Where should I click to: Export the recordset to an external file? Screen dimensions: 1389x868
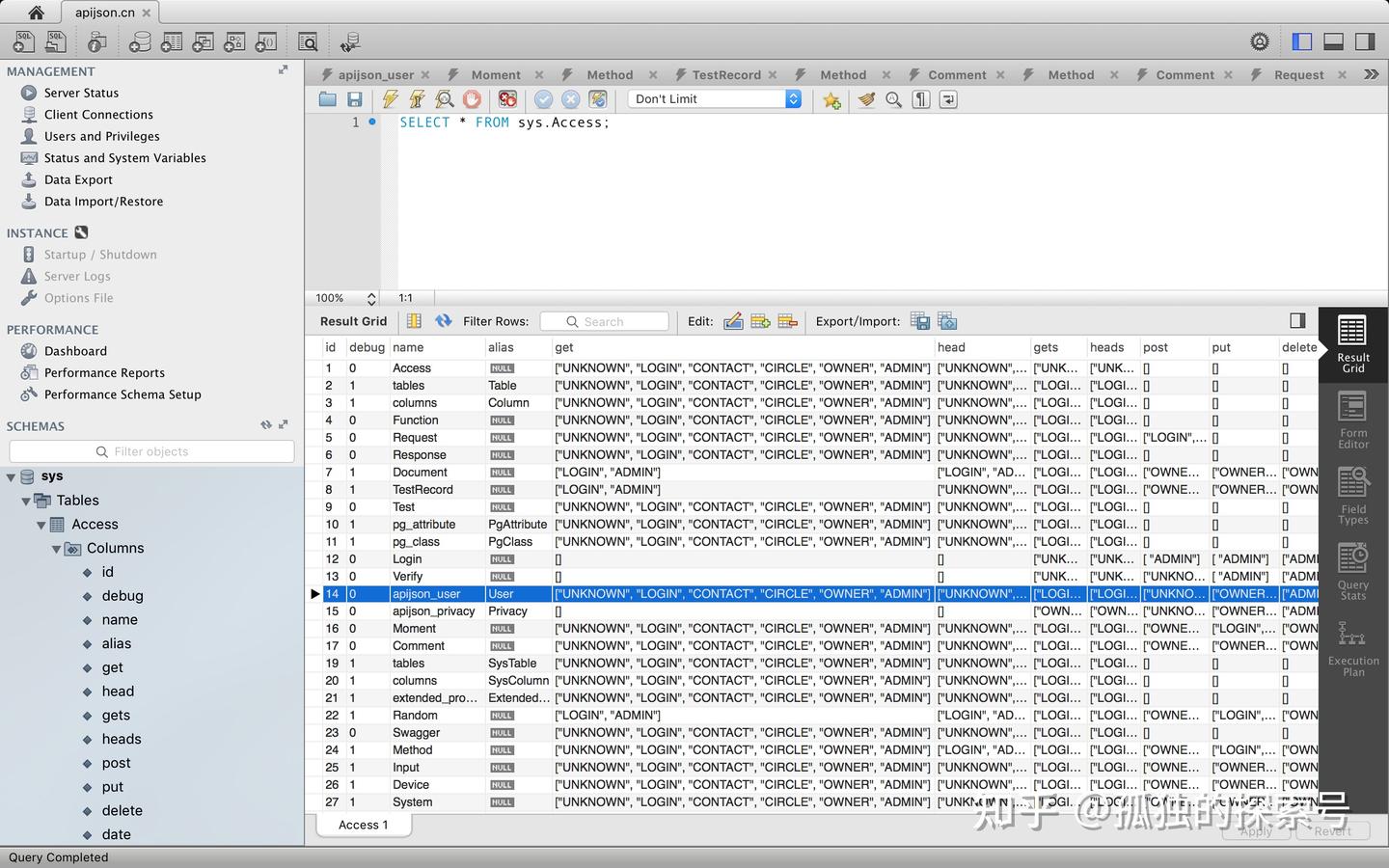[x=920, y=321]
